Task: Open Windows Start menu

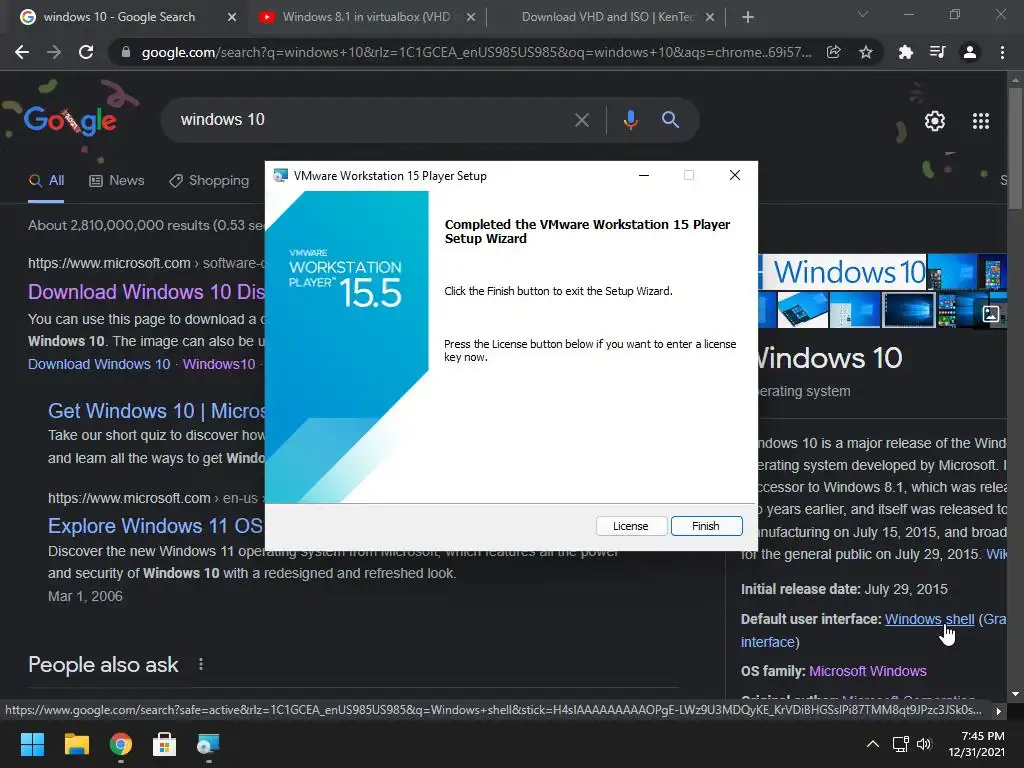Action: tap(32, 744)
